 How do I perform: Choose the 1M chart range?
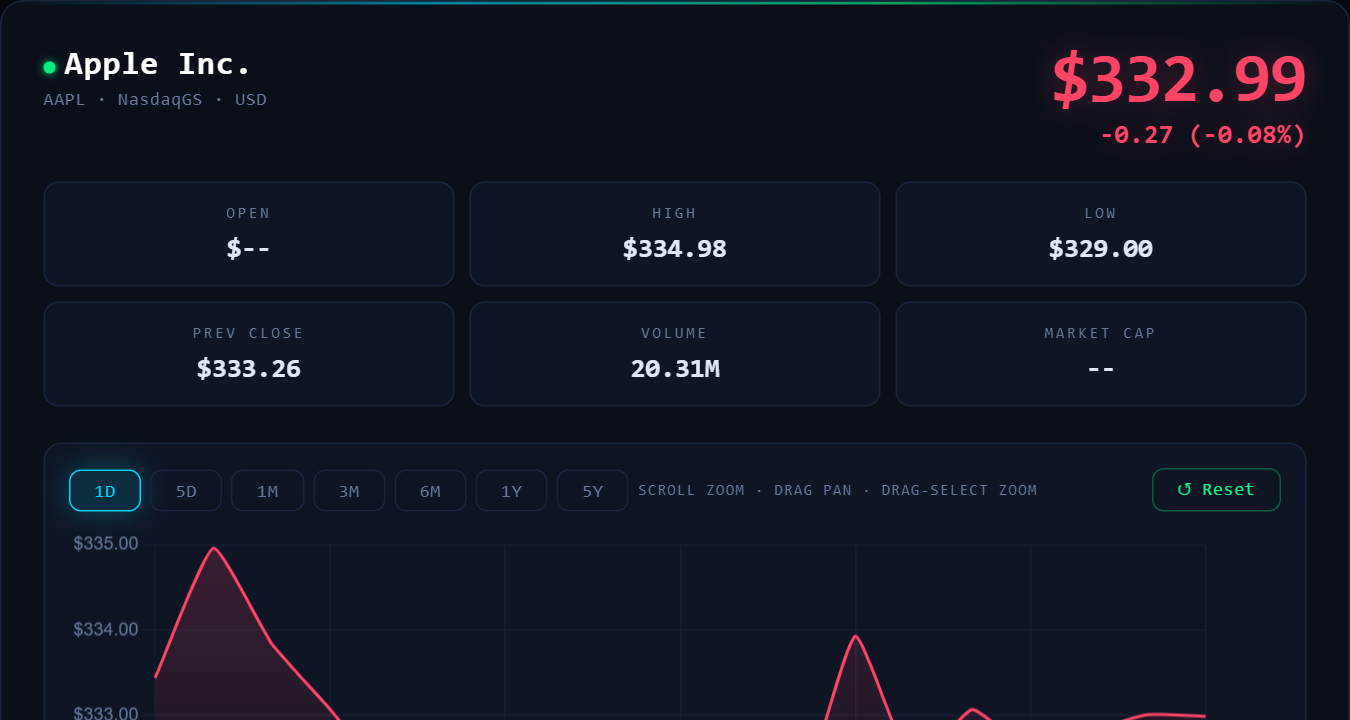click(267, 491)
